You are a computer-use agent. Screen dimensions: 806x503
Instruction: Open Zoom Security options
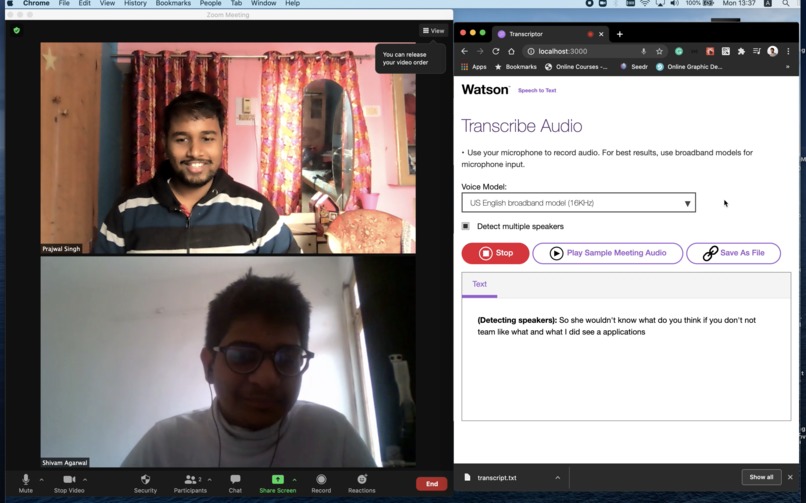(145, 483)
